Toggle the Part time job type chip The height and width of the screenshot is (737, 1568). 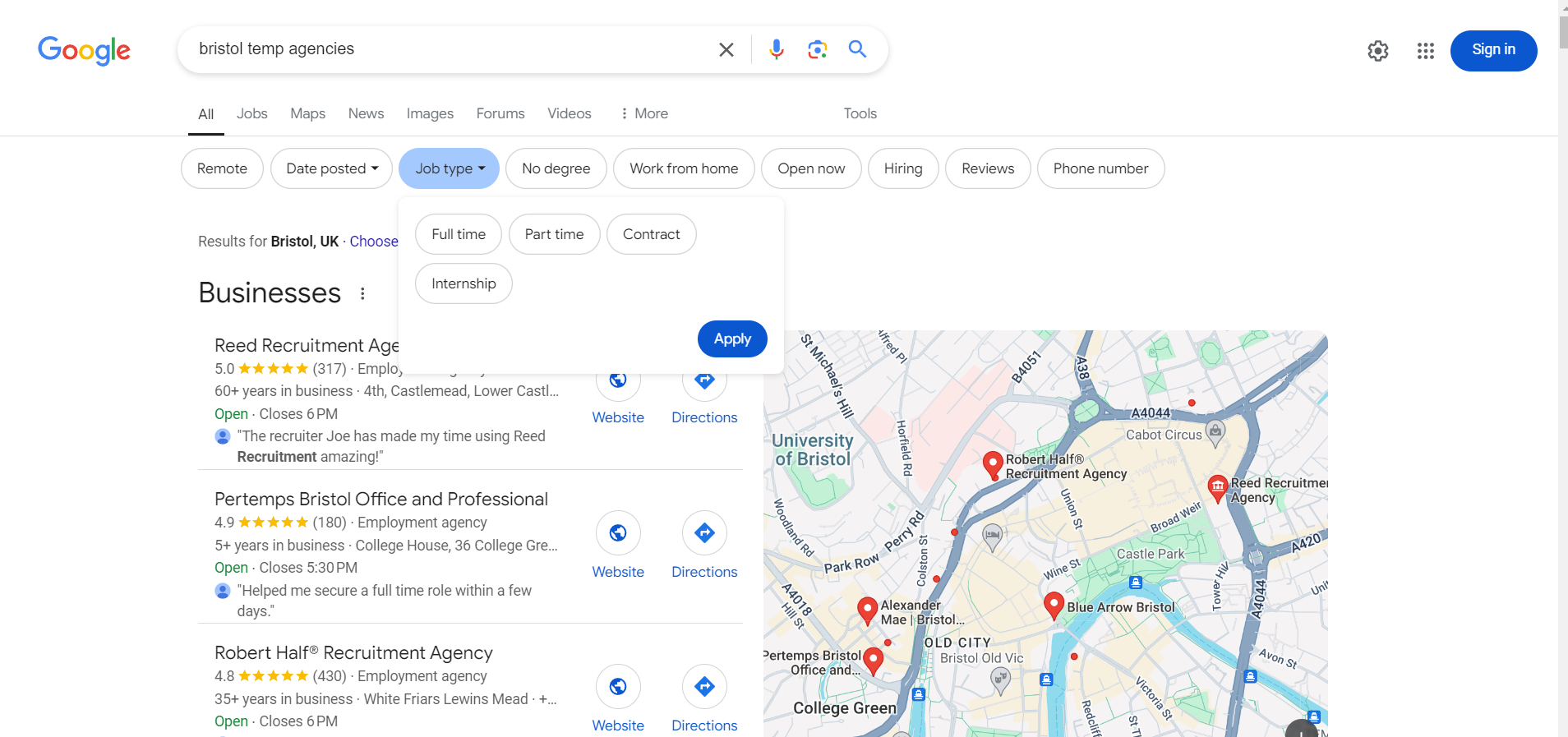pos(555,234)
